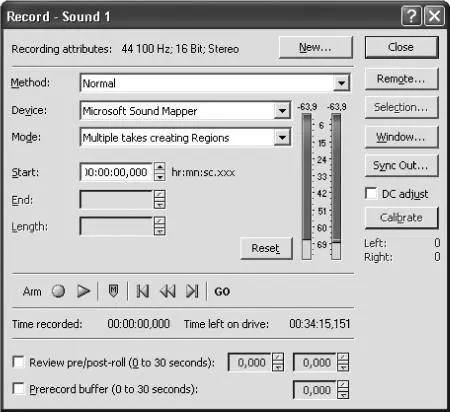Jump to start with Go to Start icon

143,291
